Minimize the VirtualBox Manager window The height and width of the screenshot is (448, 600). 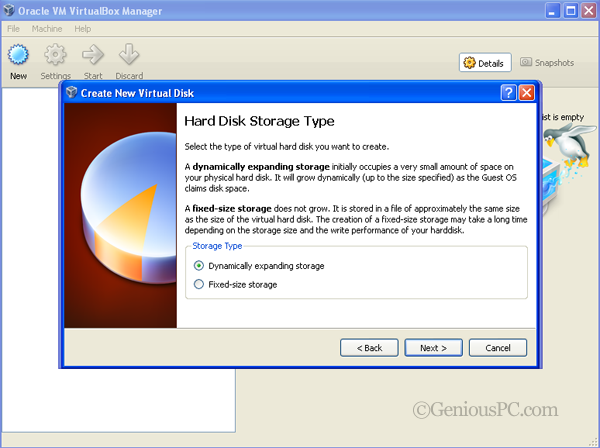(552, 10)
